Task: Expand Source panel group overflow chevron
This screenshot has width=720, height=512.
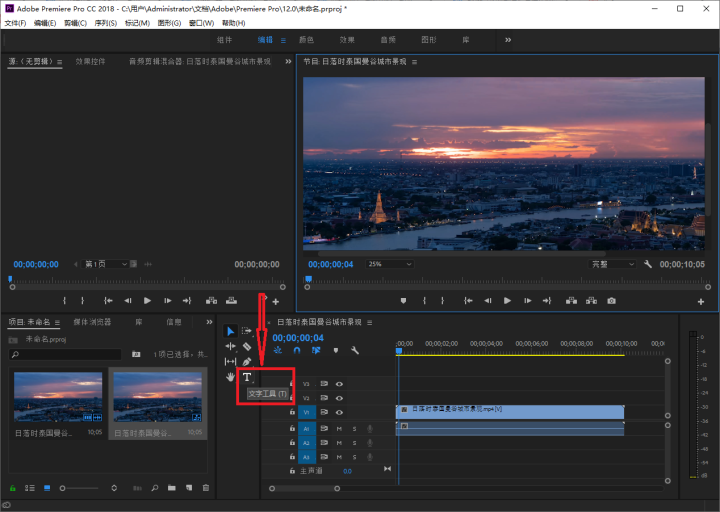Action: click(x=288, y=62)
